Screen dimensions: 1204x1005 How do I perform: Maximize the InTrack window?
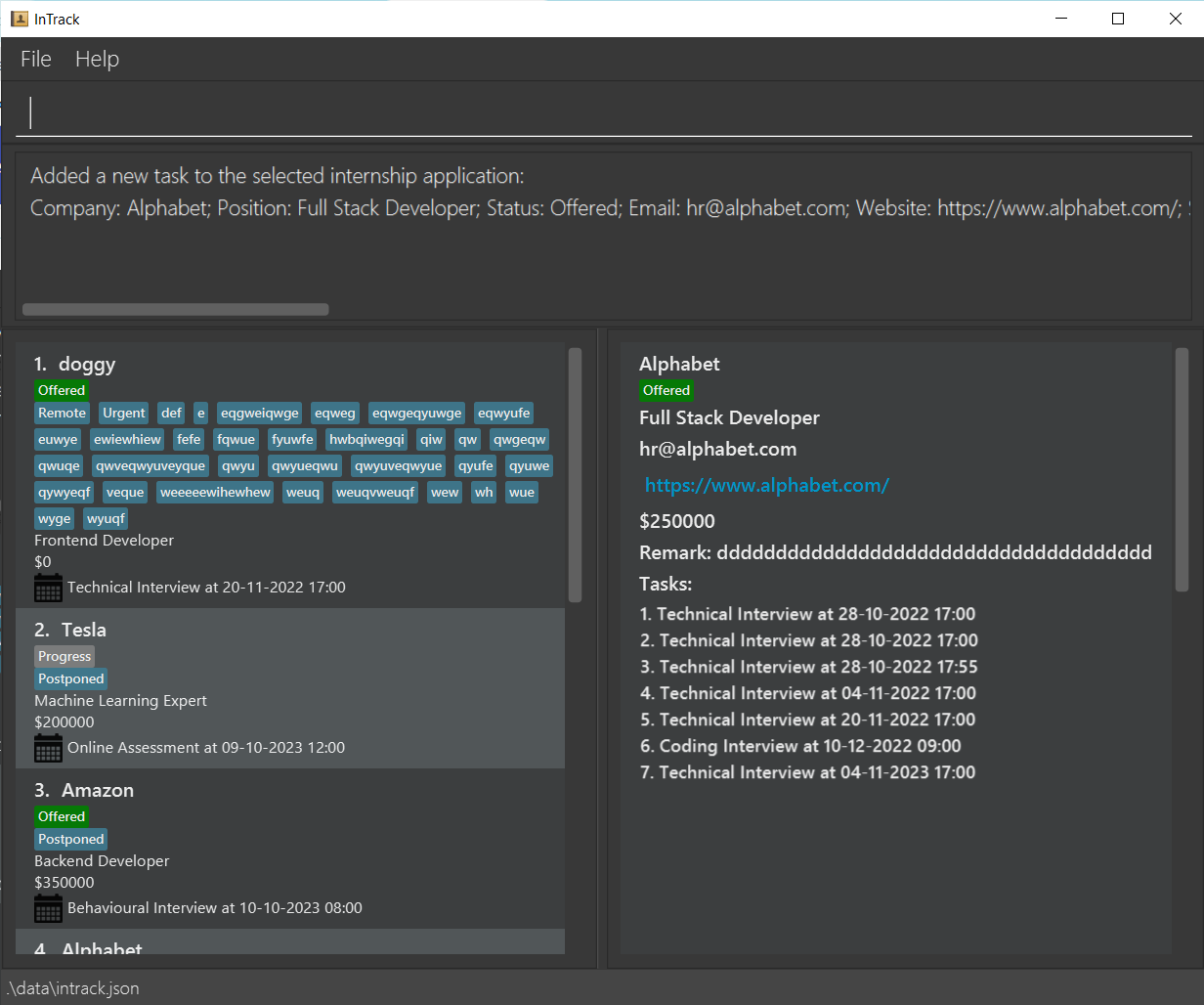(x=1118, y=19)
